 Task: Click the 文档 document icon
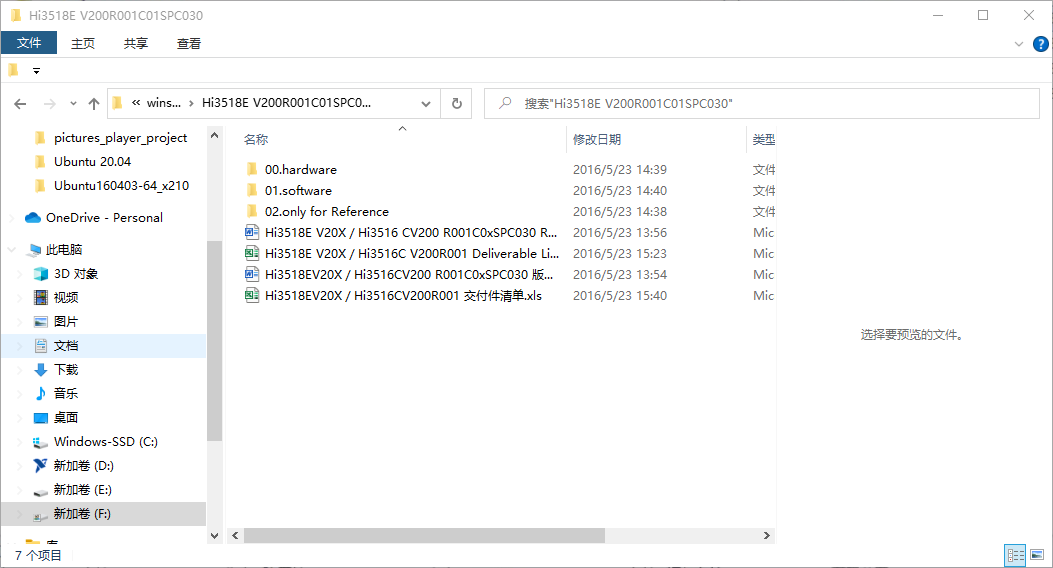pos(41,346)
